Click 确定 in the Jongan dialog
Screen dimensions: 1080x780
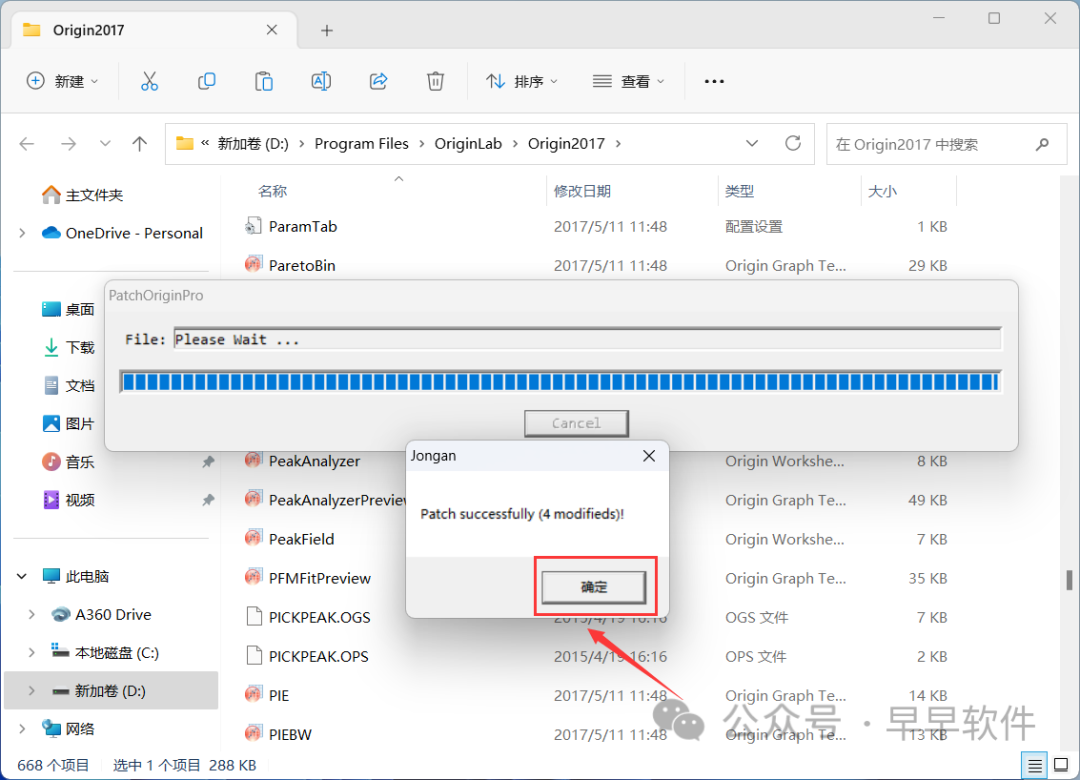coord(594,587)
